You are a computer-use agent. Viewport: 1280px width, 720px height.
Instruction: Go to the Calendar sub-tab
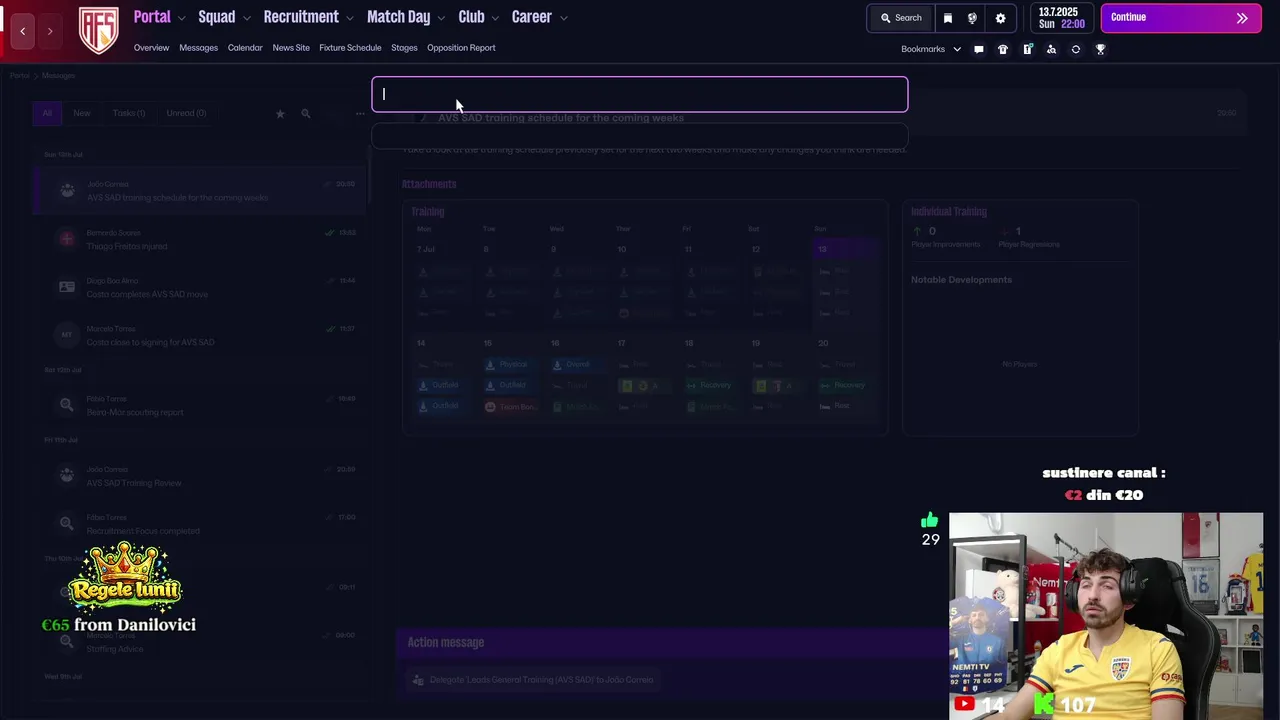[245, 48]
